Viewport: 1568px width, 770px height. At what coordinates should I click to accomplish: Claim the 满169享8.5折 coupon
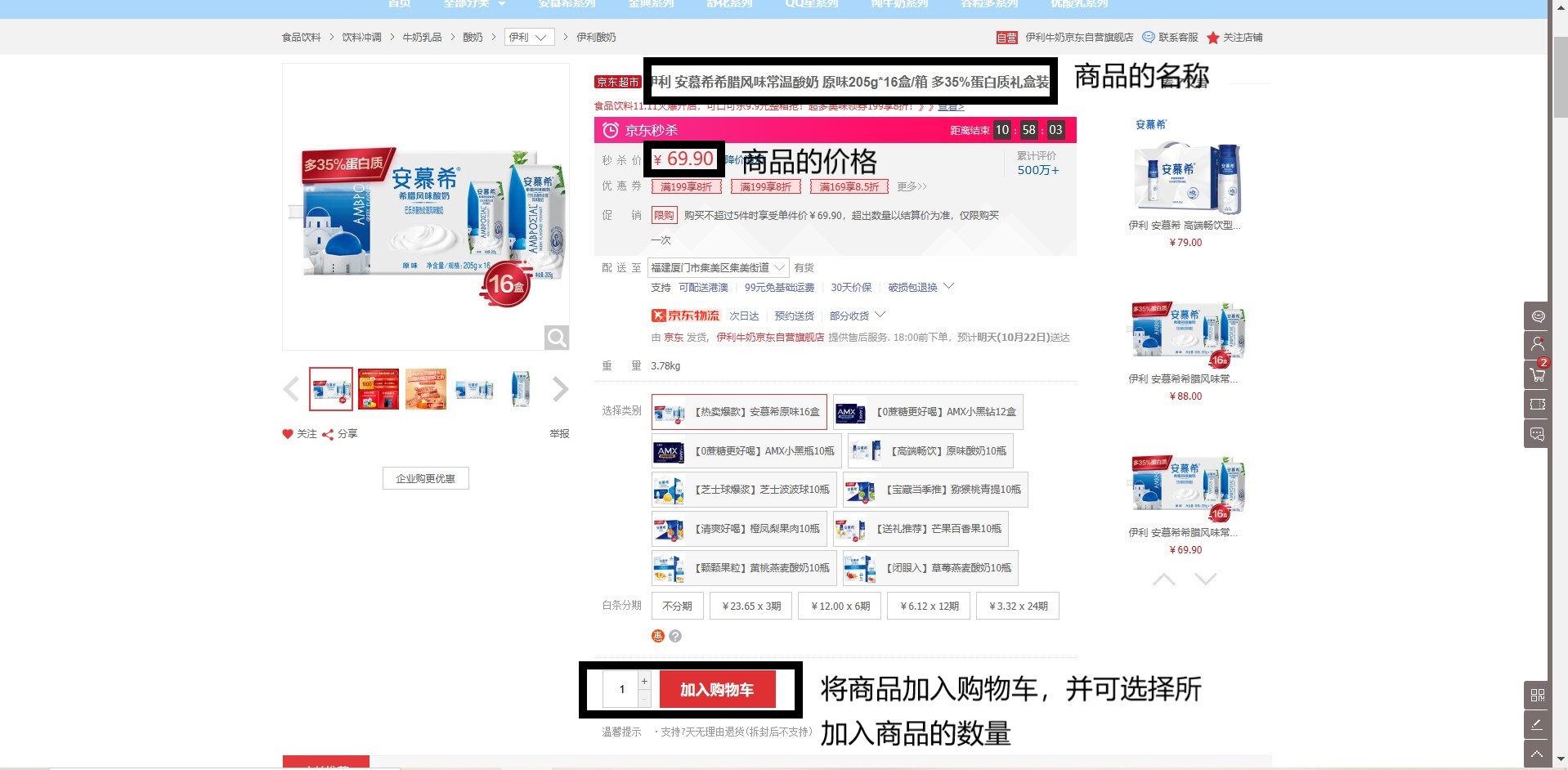coord(849,187)
